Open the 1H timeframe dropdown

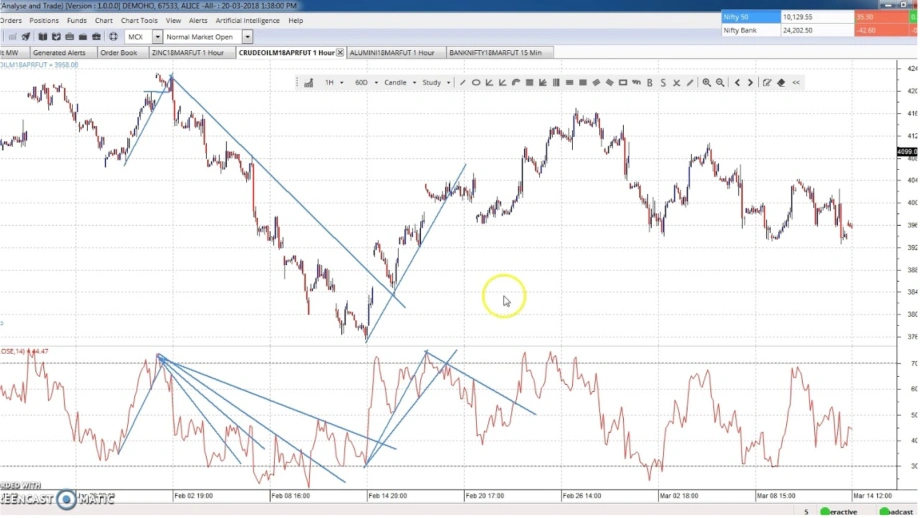tap(333, 83)
